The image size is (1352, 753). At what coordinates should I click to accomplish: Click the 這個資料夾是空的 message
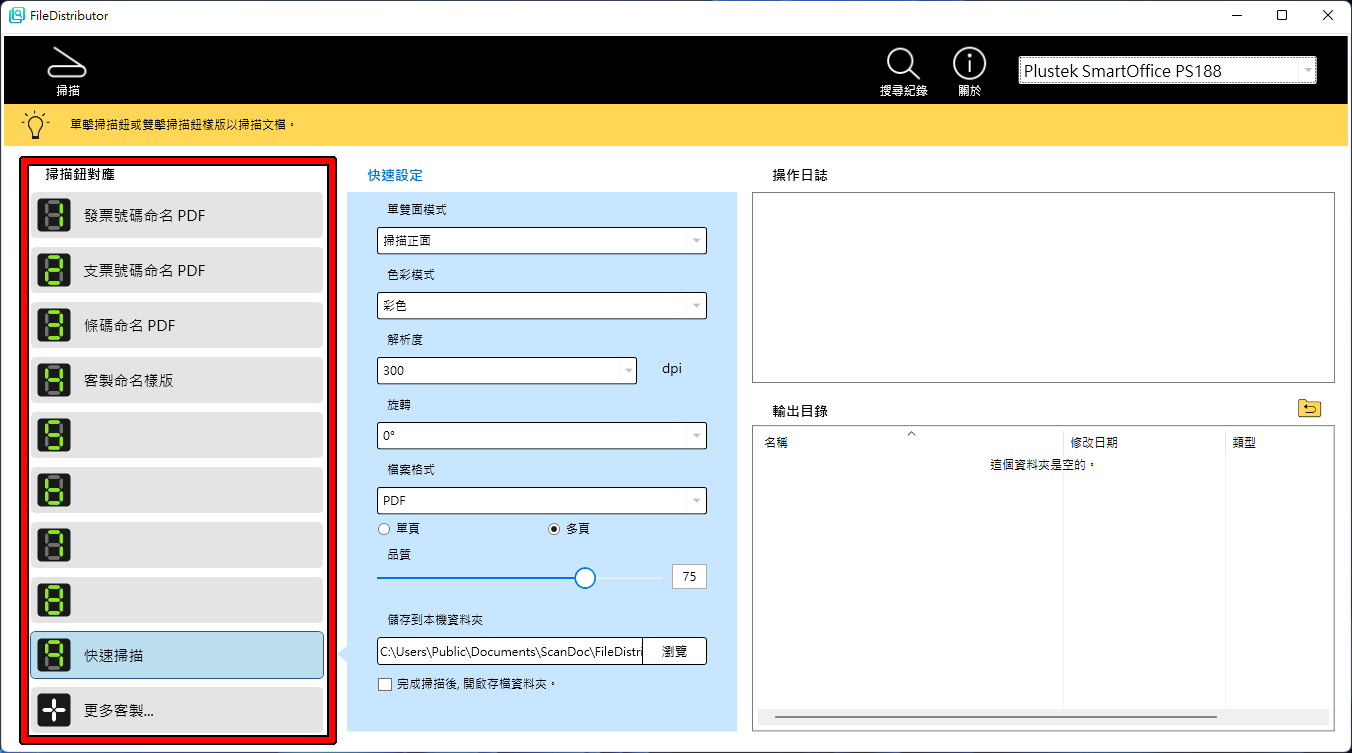1043,465
